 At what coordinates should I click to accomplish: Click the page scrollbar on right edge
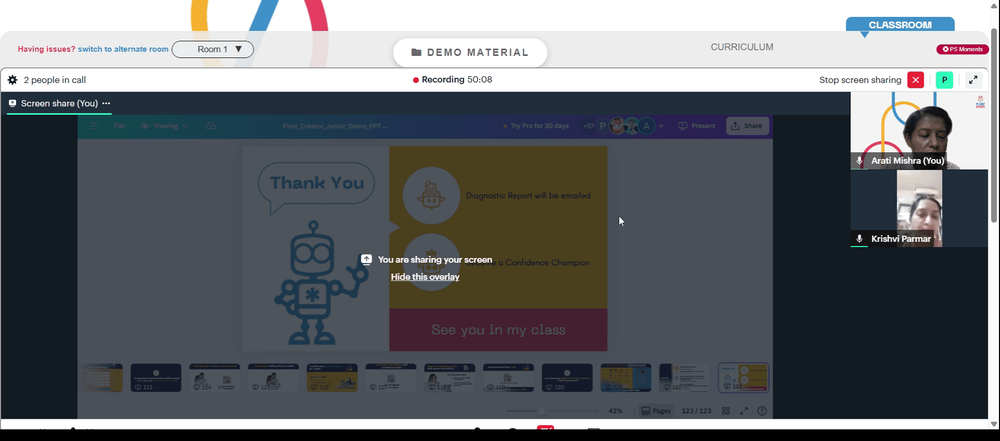tap(995, 126)
